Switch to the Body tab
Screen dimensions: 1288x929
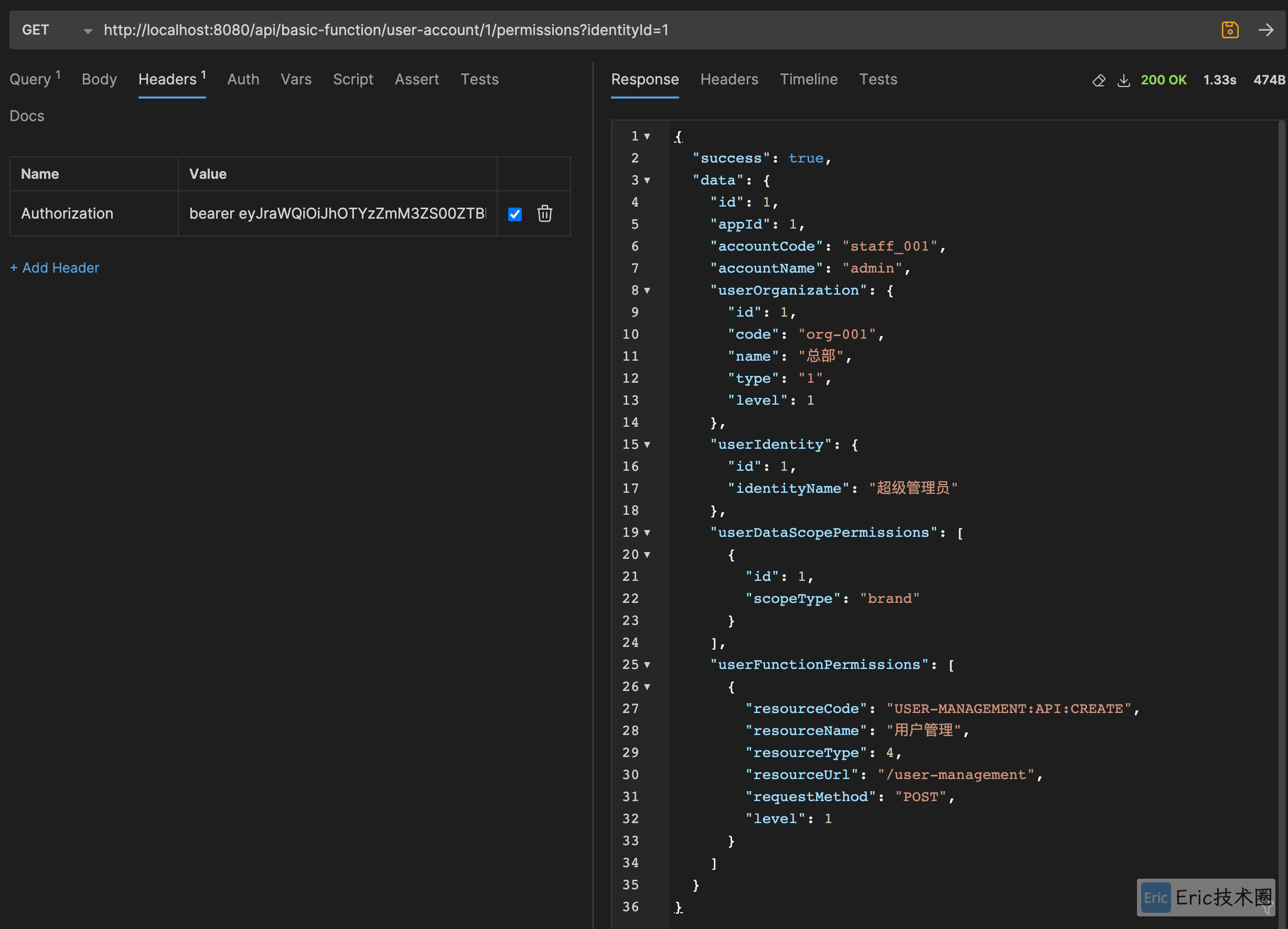(x=100, y=79)
